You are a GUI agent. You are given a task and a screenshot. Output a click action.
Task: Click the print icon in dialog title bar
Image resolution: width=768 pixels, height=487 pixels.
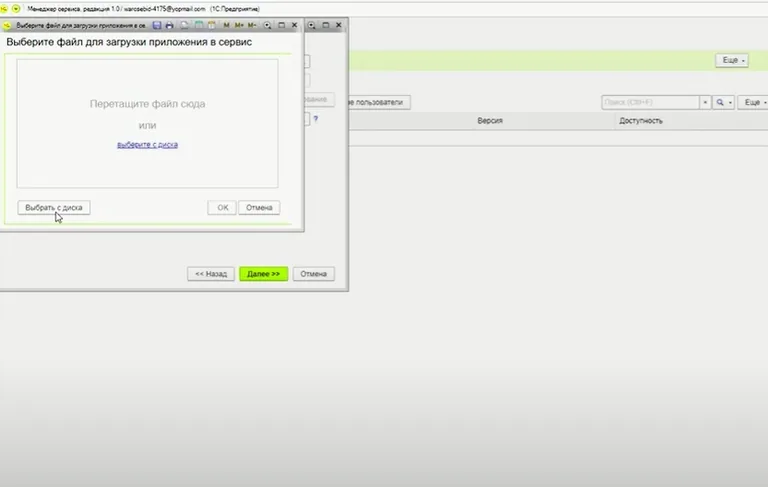tap(169, 24)
